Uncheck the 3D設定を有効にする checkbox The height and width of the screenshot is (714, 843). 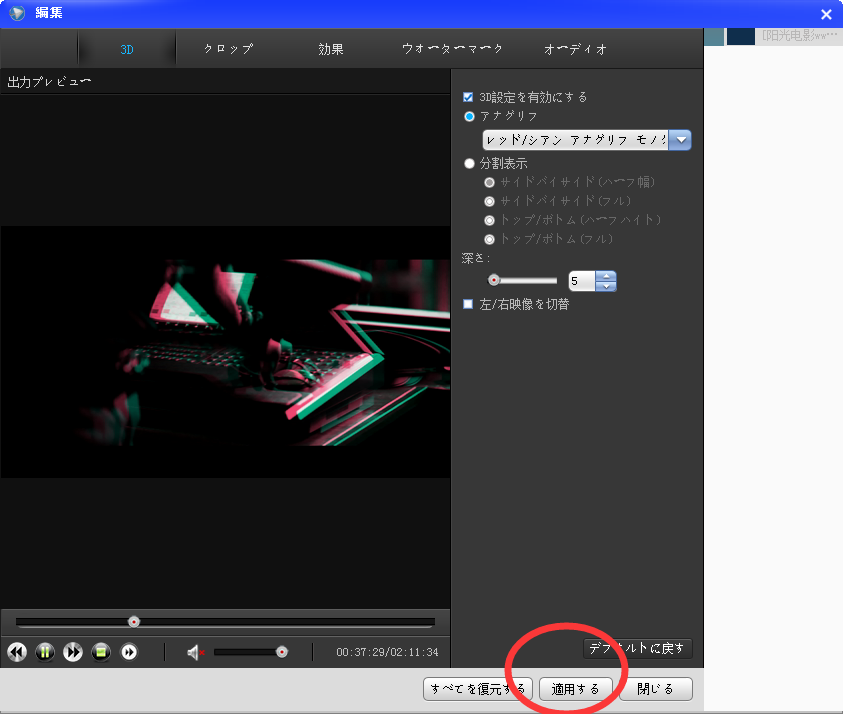[468, 97]
